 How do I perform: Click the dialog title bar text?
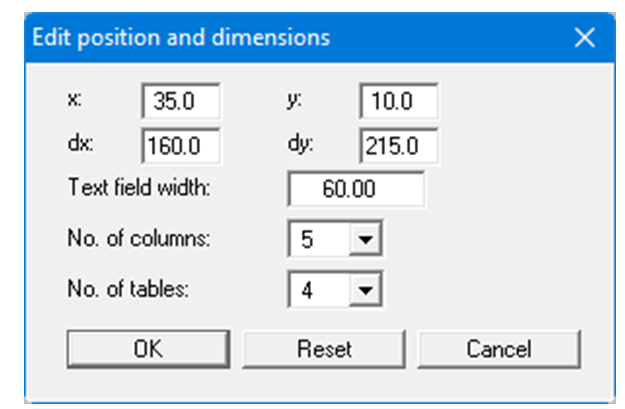click(182, 39)
